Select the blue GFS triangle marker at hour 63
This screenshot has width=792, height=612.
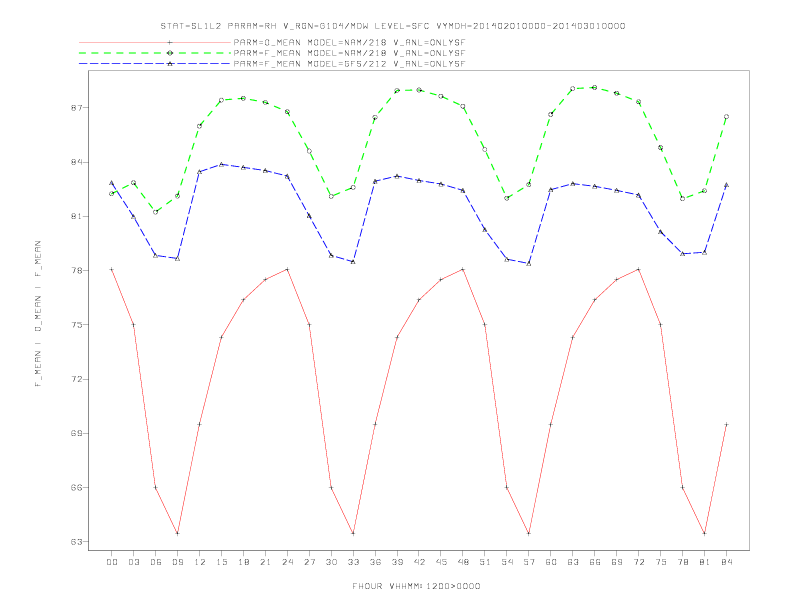(573, 183)
